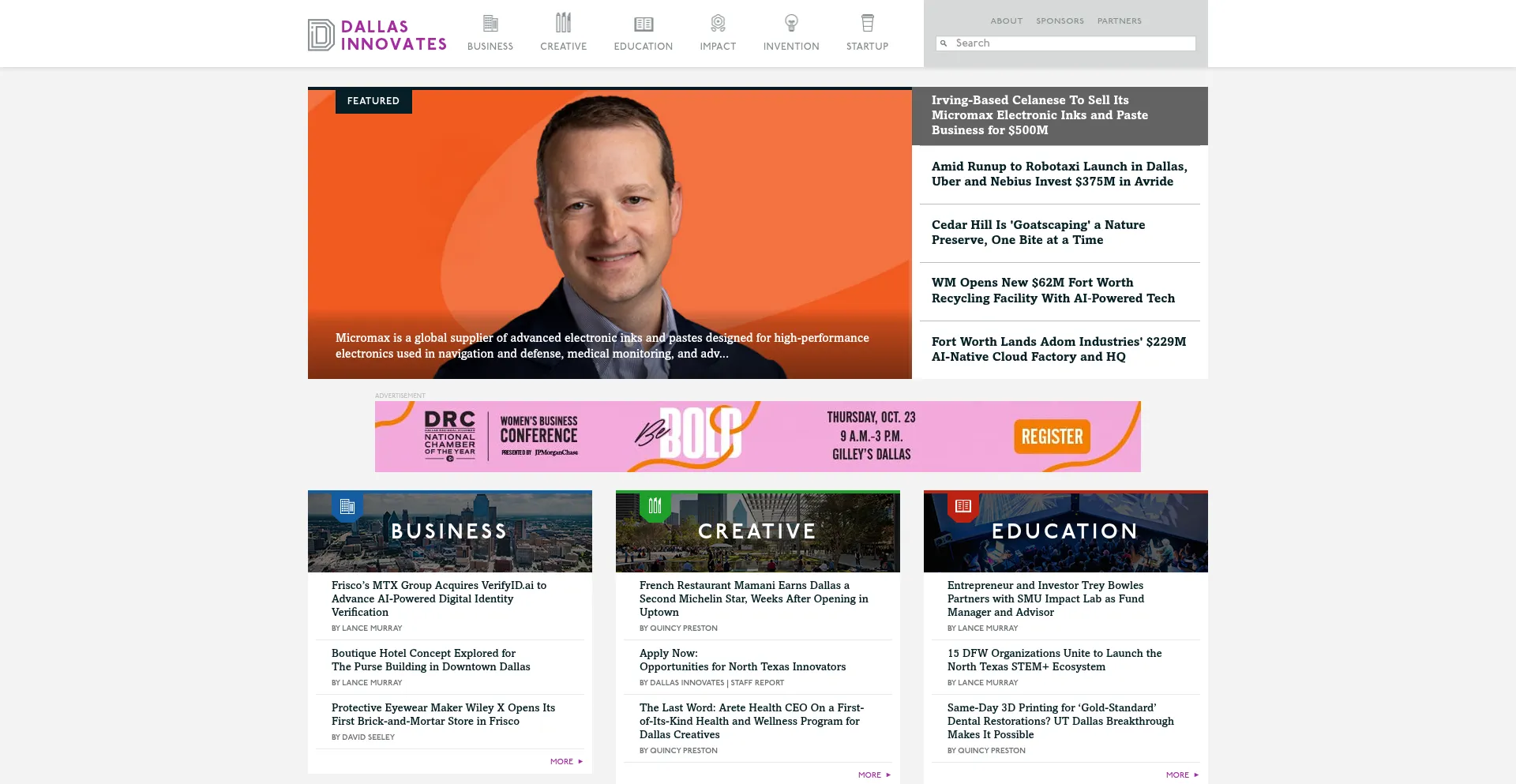This screenshot has height=784, width=1516.
Task: Expand more Education articles
Action: pyautogui.click(x=1182, y=775)
